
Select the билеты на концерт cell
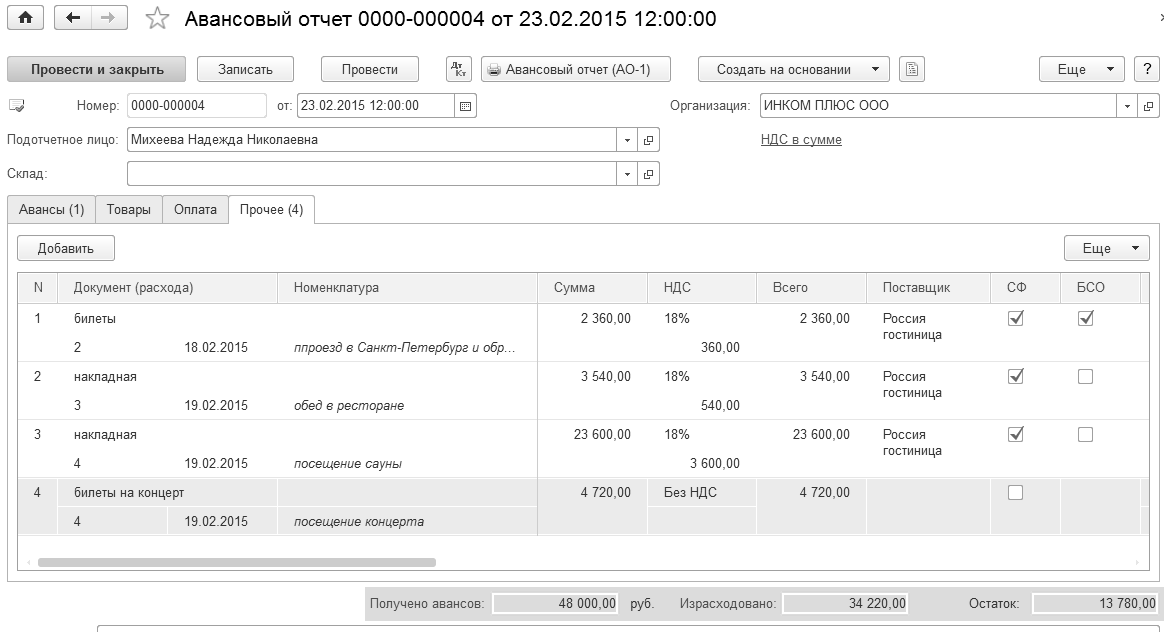[x=168, y=492]
